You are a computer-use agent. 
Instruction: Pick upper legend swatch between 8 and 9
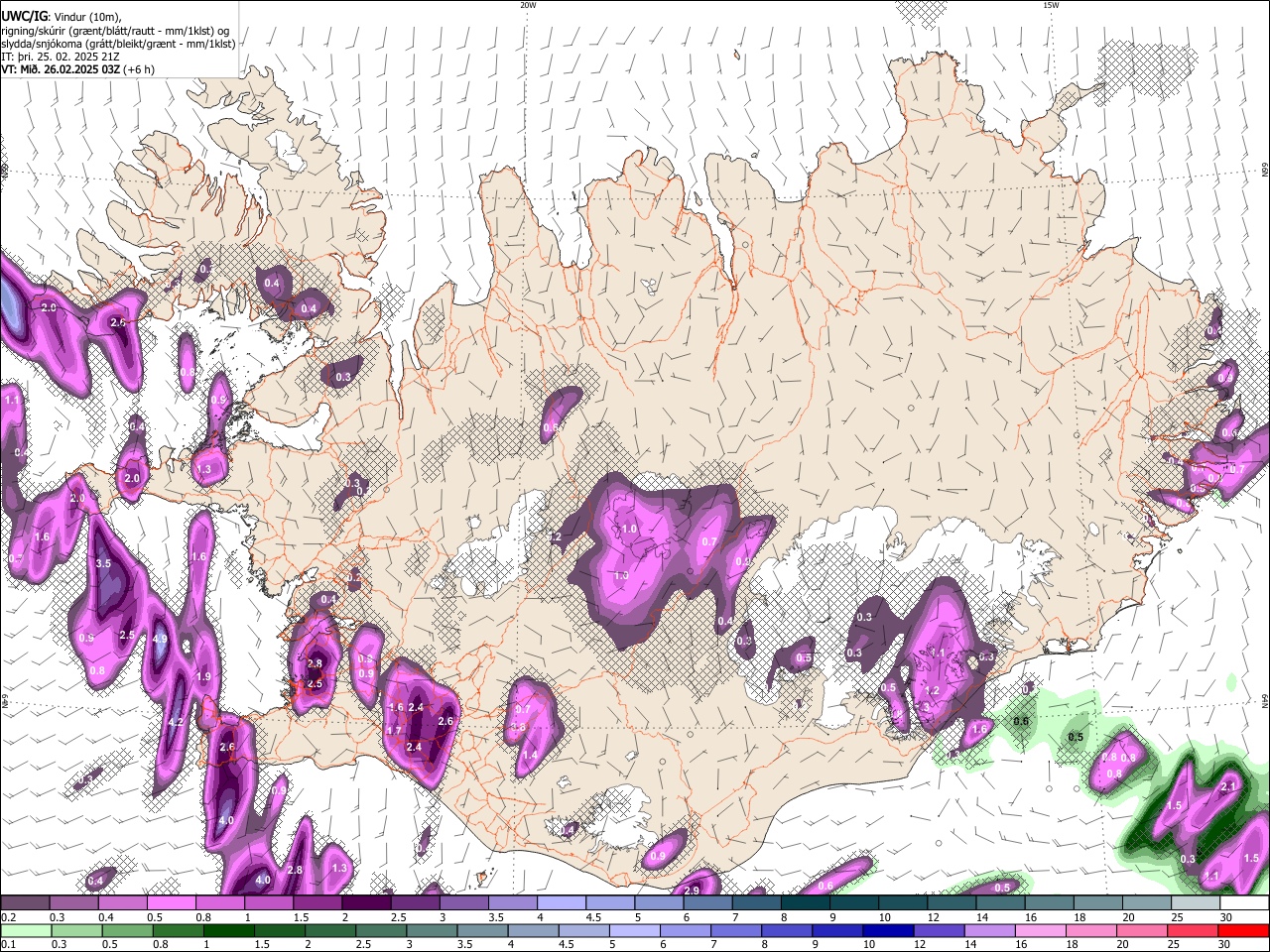click(805, 902)
